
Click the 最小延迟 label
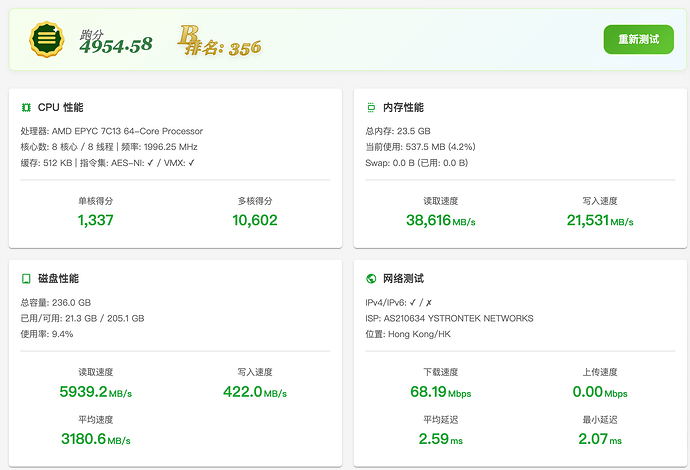click(x=600, y=420)
